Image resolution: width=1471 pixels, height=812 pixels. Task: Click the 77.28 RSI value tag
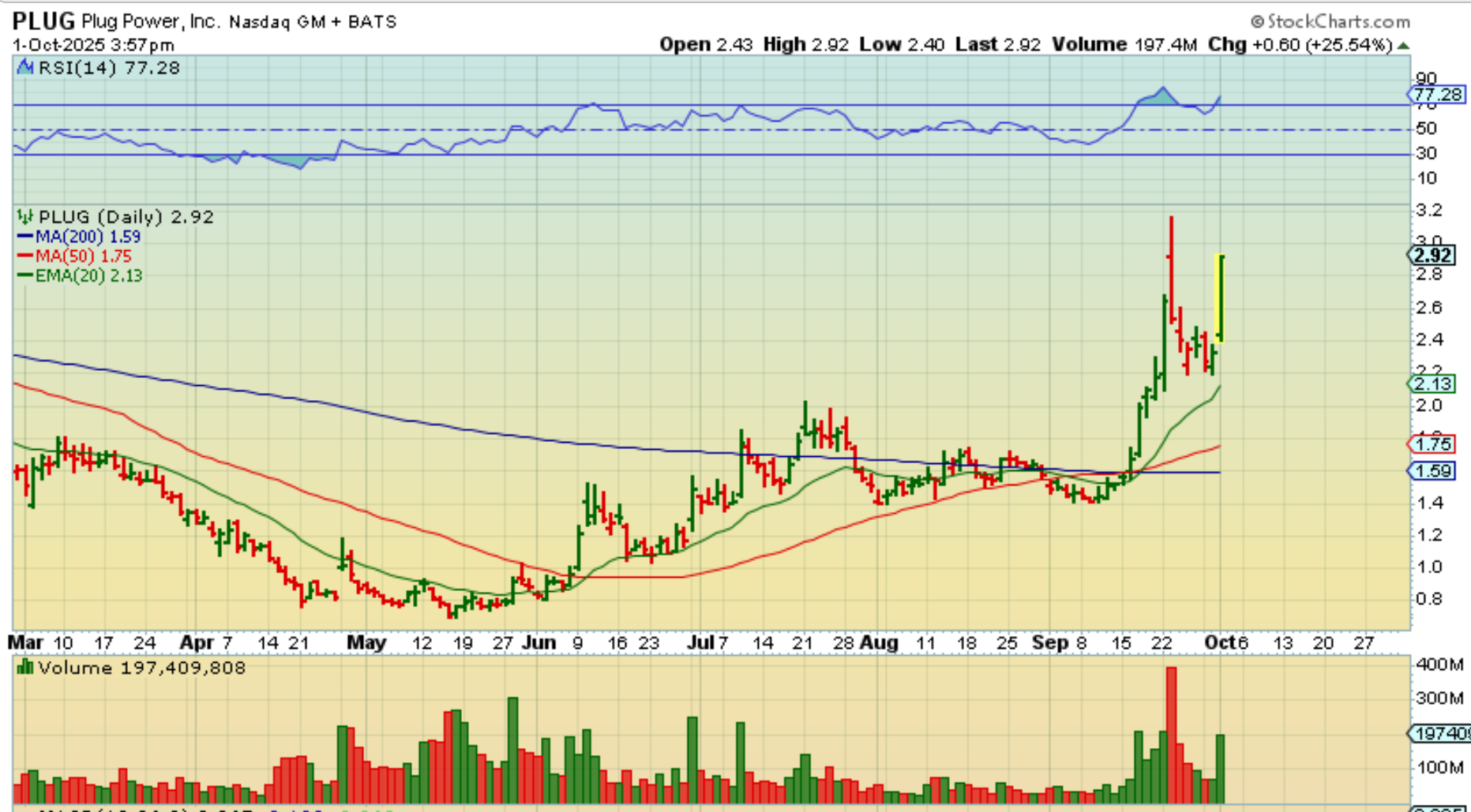[x=1436, y=95]
